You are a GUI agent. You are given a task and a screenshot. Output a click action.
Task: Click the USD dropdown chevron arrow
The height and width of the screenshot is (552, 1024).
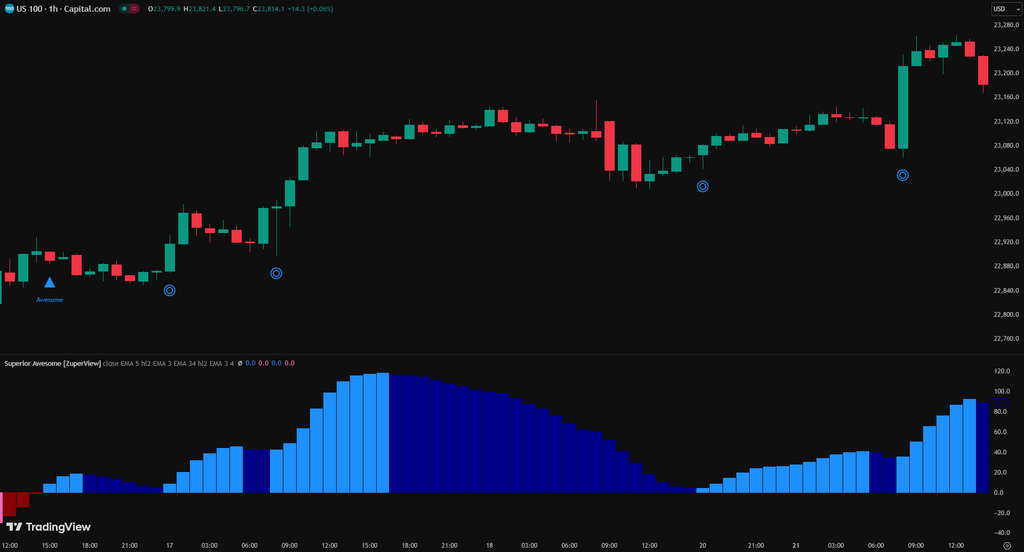tap(1018, 9)
